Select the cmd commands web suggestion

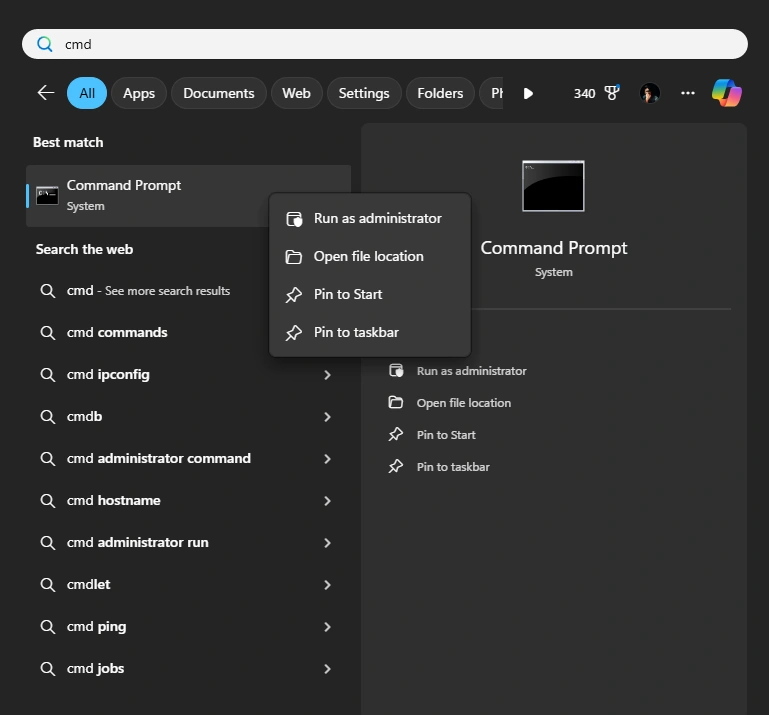click(x=117, y=332)
